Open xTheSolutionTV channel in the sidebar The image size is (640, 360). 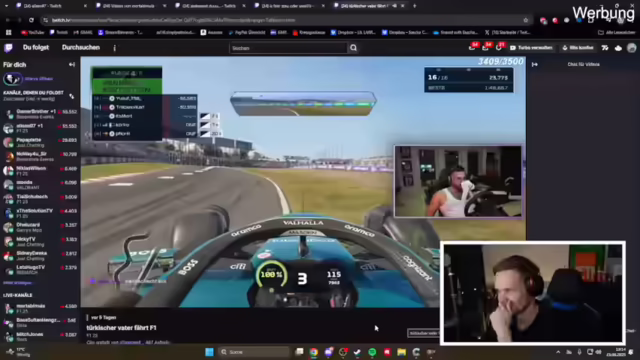[40, 213]
